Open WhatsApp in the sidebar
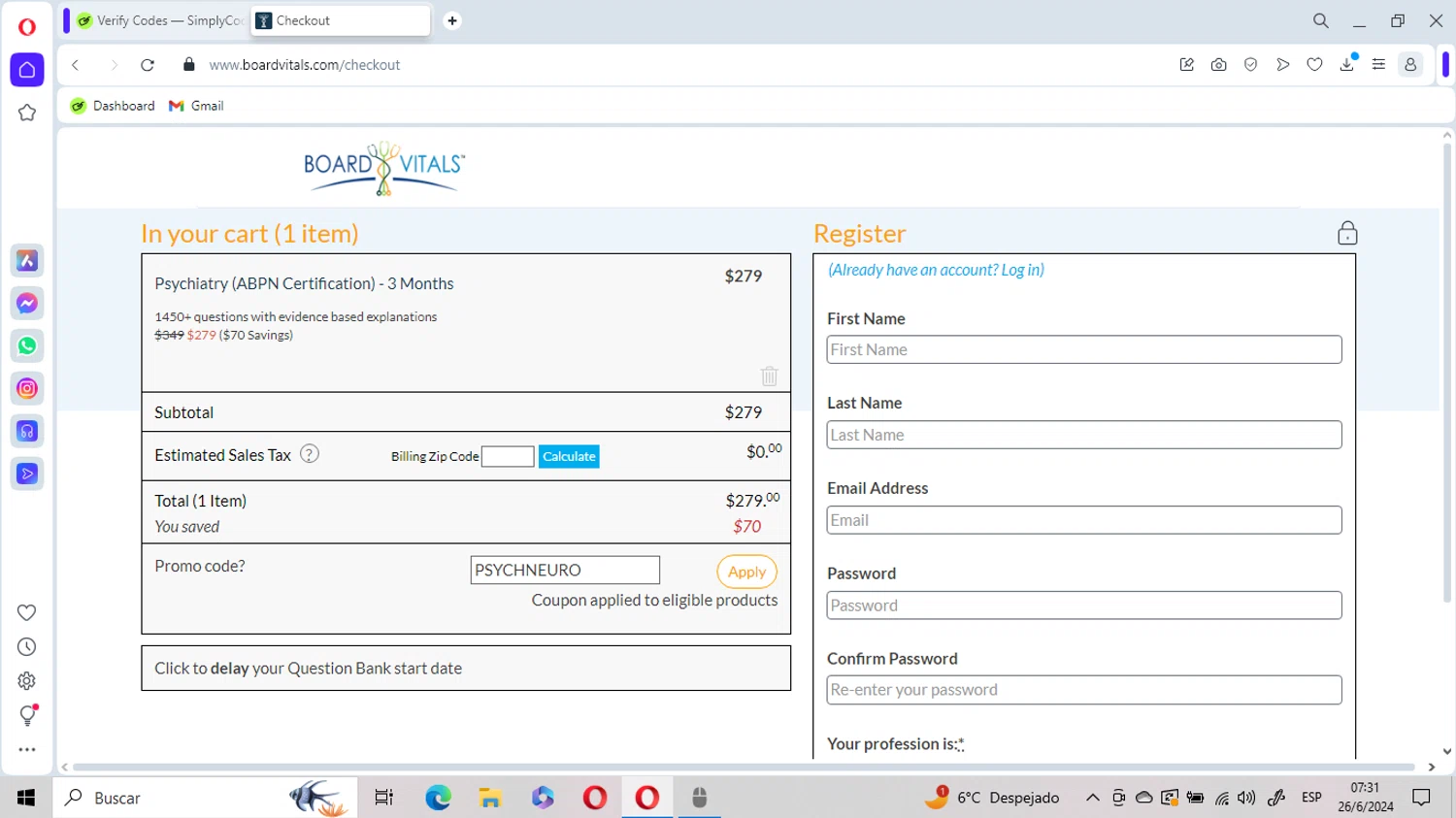 (x=27, y=346)
